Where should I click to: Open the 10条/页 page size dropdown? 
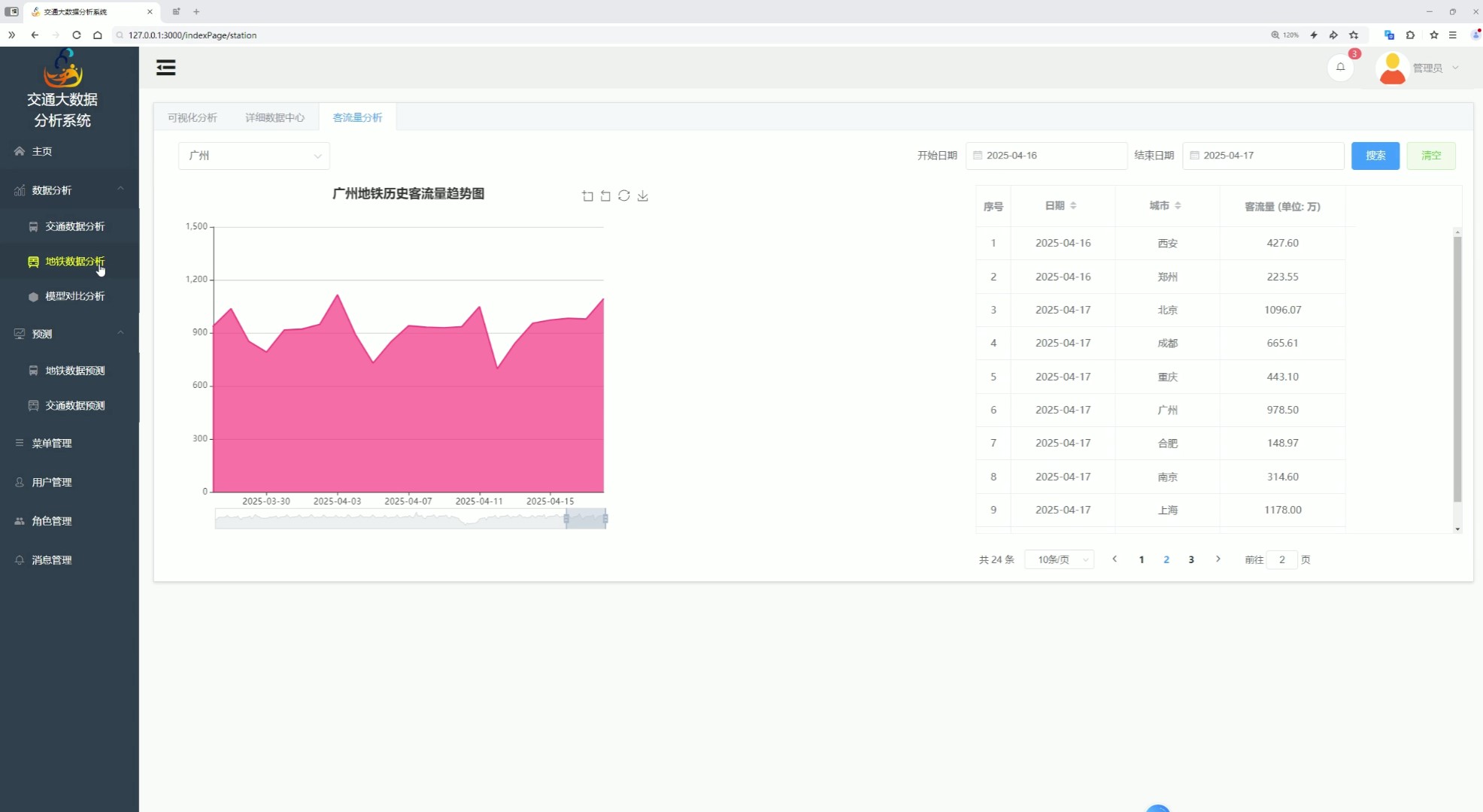click(x=1059, y=559)
